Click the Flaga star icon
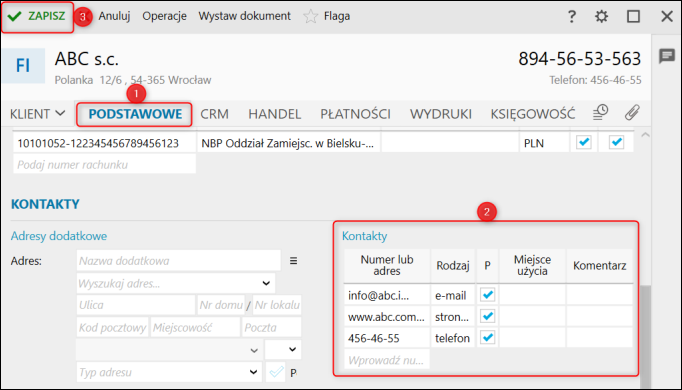Screen dimensions: 682x390 coord(311,17)
